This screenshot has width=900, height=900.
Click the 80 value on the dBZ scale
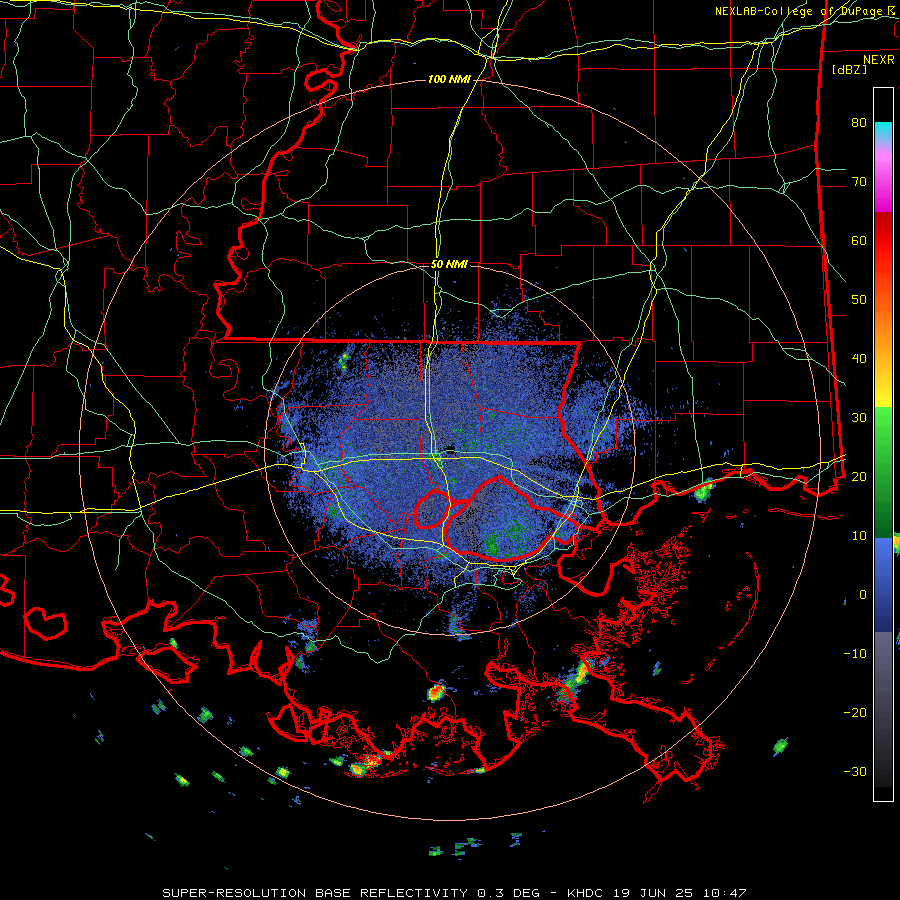point(859,122)
